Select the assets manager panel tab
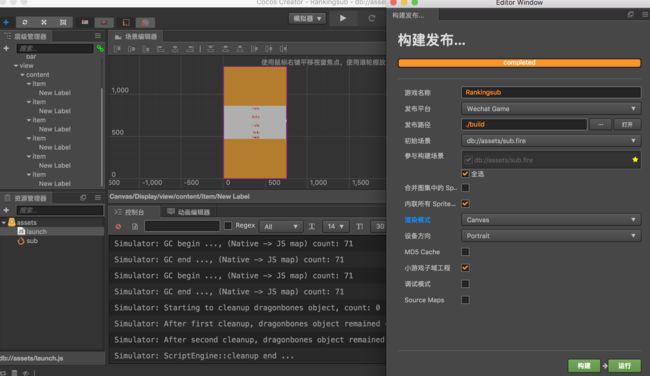Screen dimensions: 650x376 click(26, 198)
